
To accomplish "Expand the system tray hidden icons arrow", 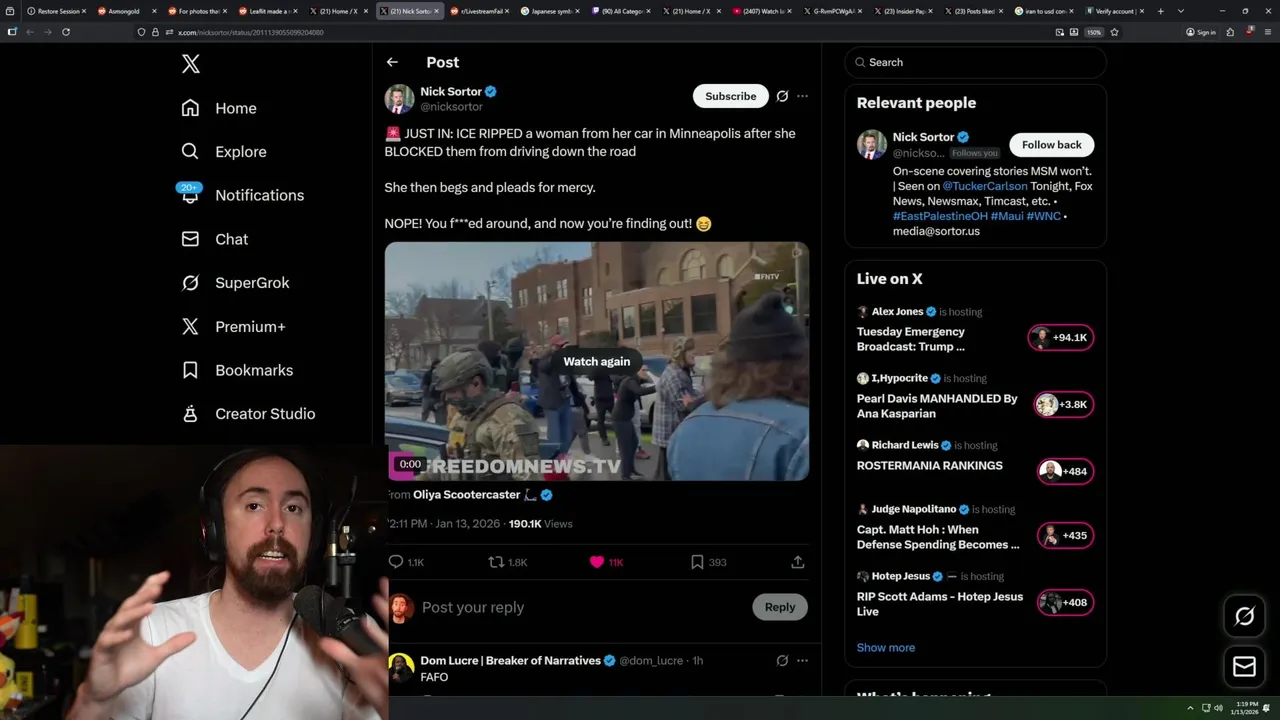I will coord(1190,708).
